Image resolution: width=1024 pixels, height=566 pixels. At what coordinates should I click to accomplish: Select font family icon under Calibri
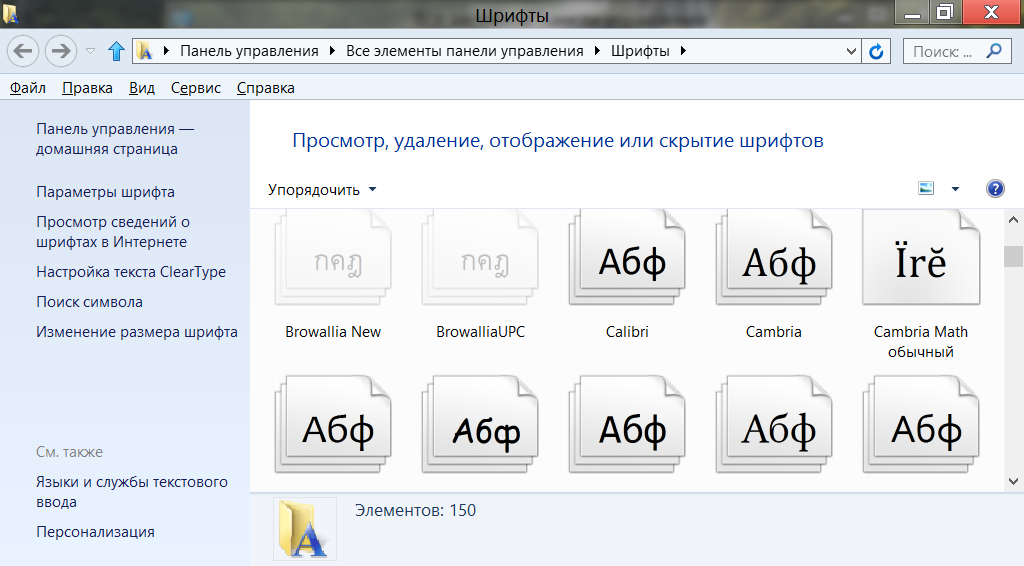[x=627, y=424]
